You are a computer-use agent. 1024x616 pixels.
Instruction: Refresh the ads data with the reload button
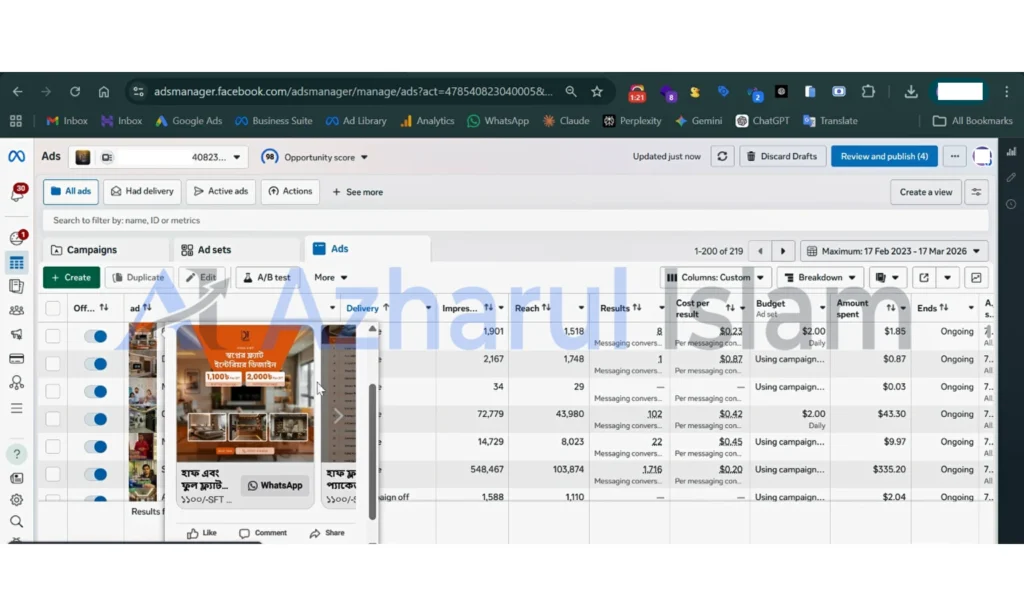pos(722,156)
